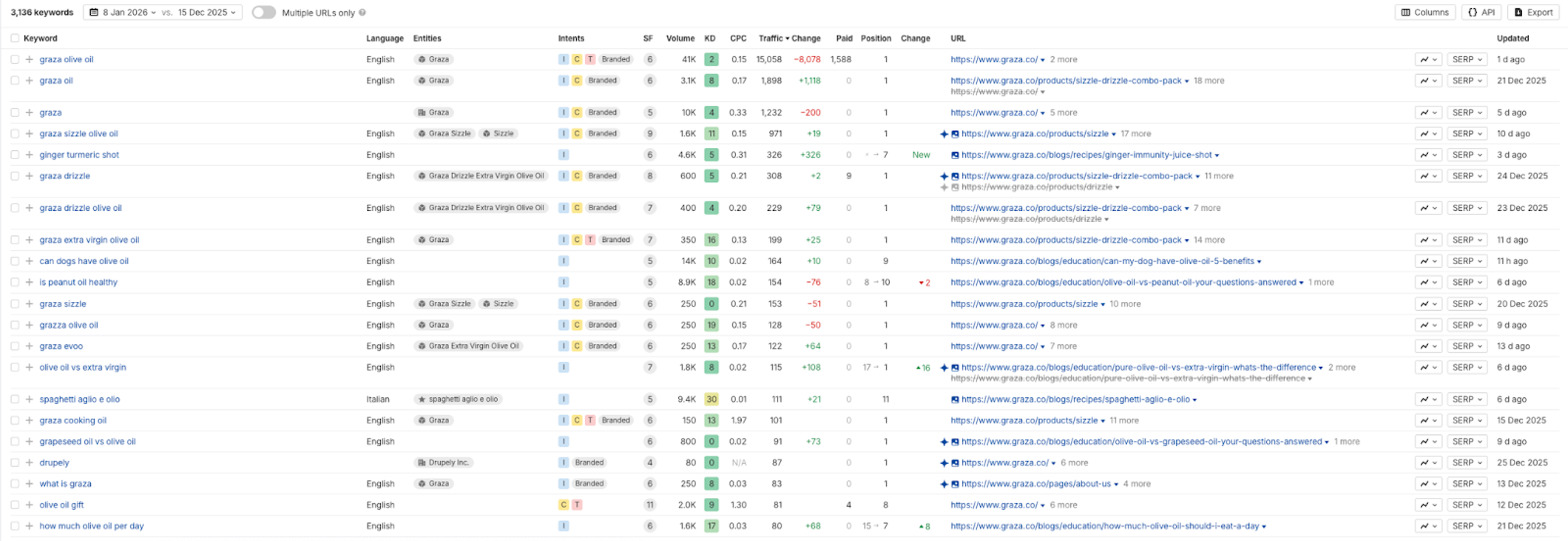
Task: Open graza olive oil keyword link
Action: click(x=66, y=60)
